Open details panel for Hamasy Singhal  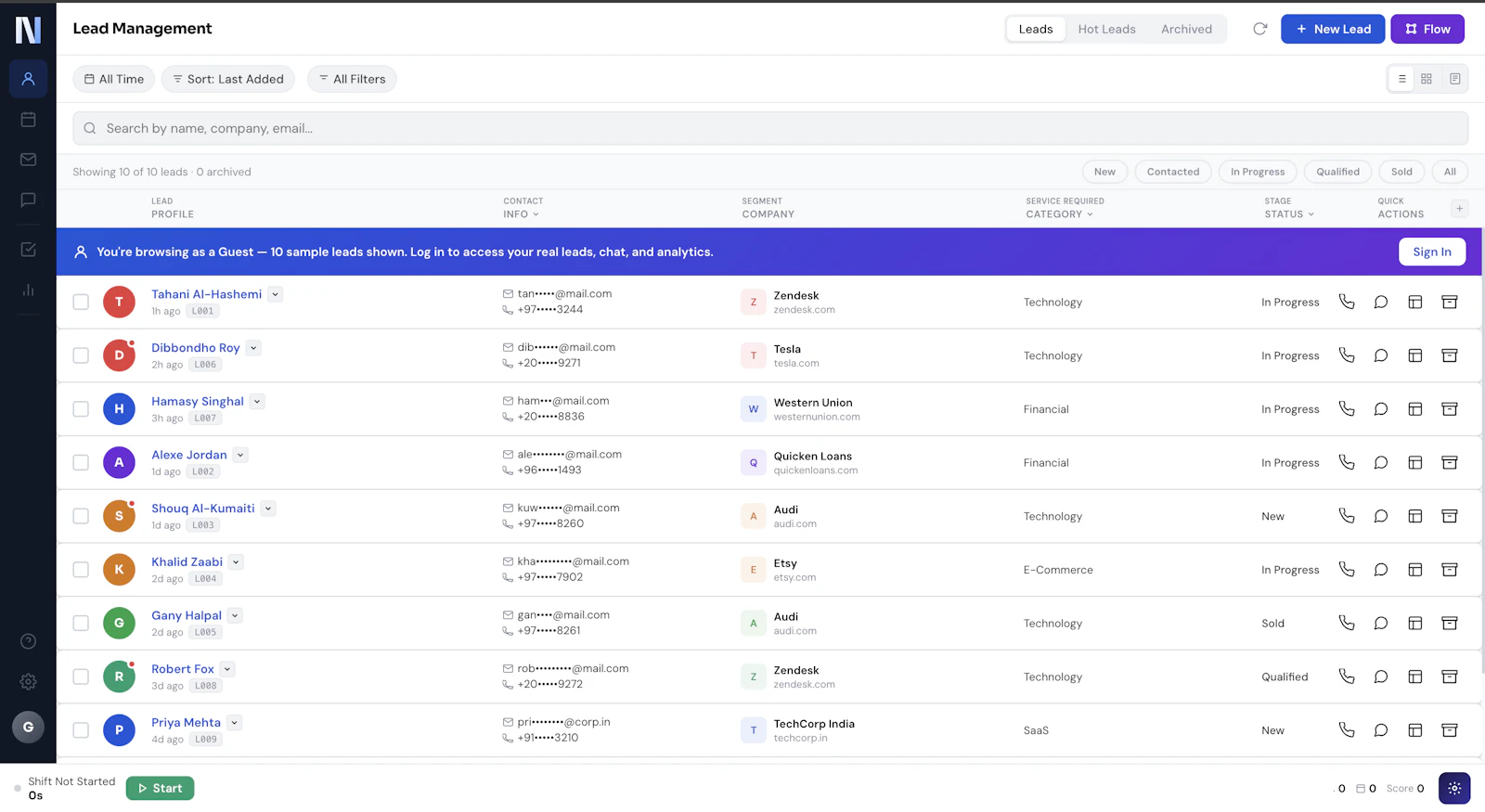point(1415,409)
